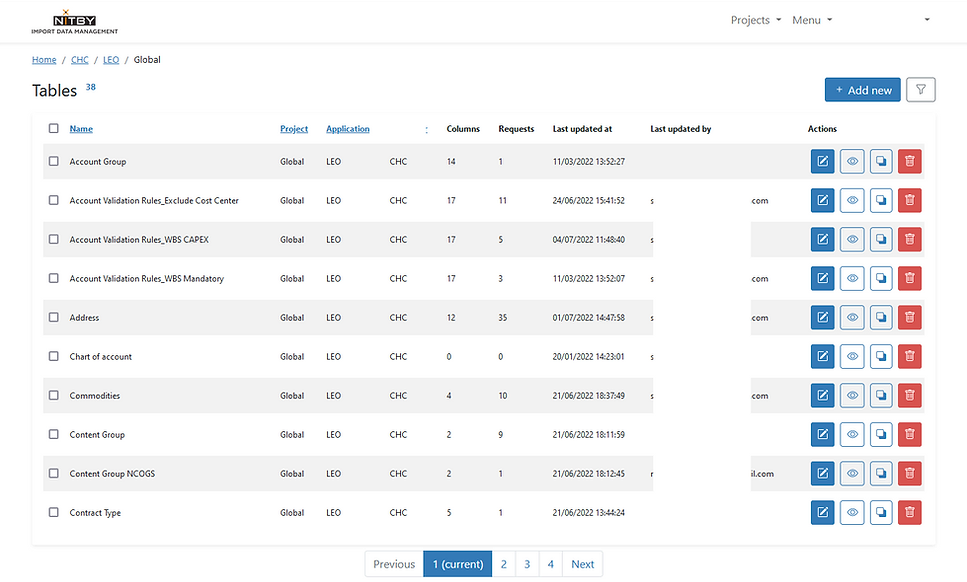The height and width of the screenshot is (582, 967).
Task: Copy the Content Group table
Action: click(x=881, y=435)
